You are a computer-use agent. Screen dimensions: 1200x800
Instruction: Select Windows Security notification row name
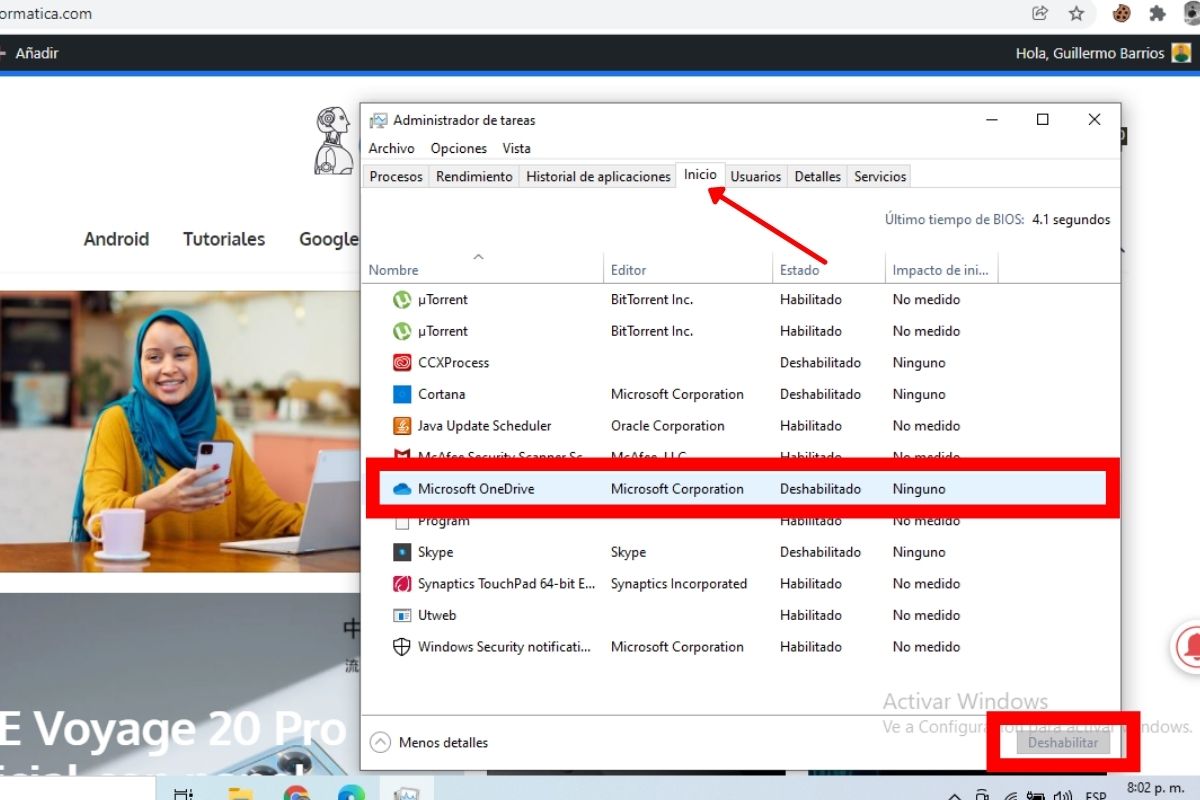point(504,647)
